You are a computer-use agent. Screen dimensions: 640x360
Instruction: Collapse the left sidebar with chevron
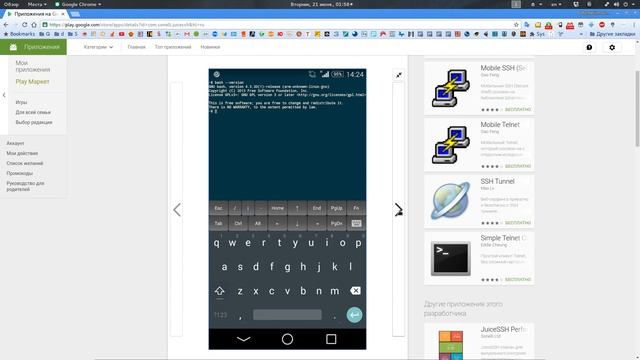pos(4,95)
